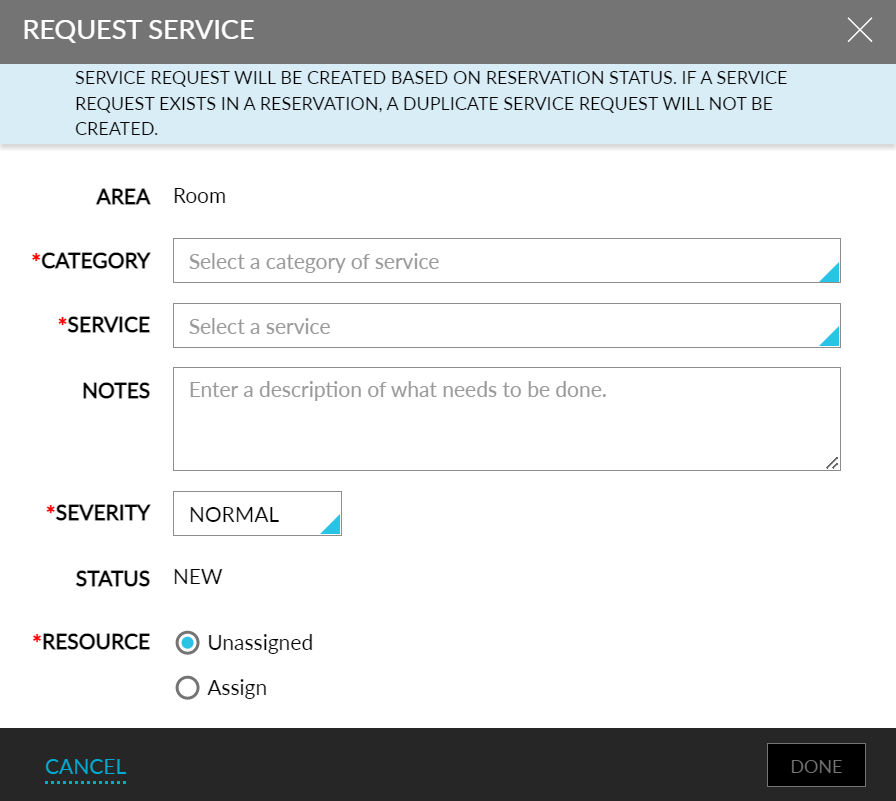The width and height of the screenshot is (896, 801).
Task: Click the "Assign" option label text
Action: (237, 688)
